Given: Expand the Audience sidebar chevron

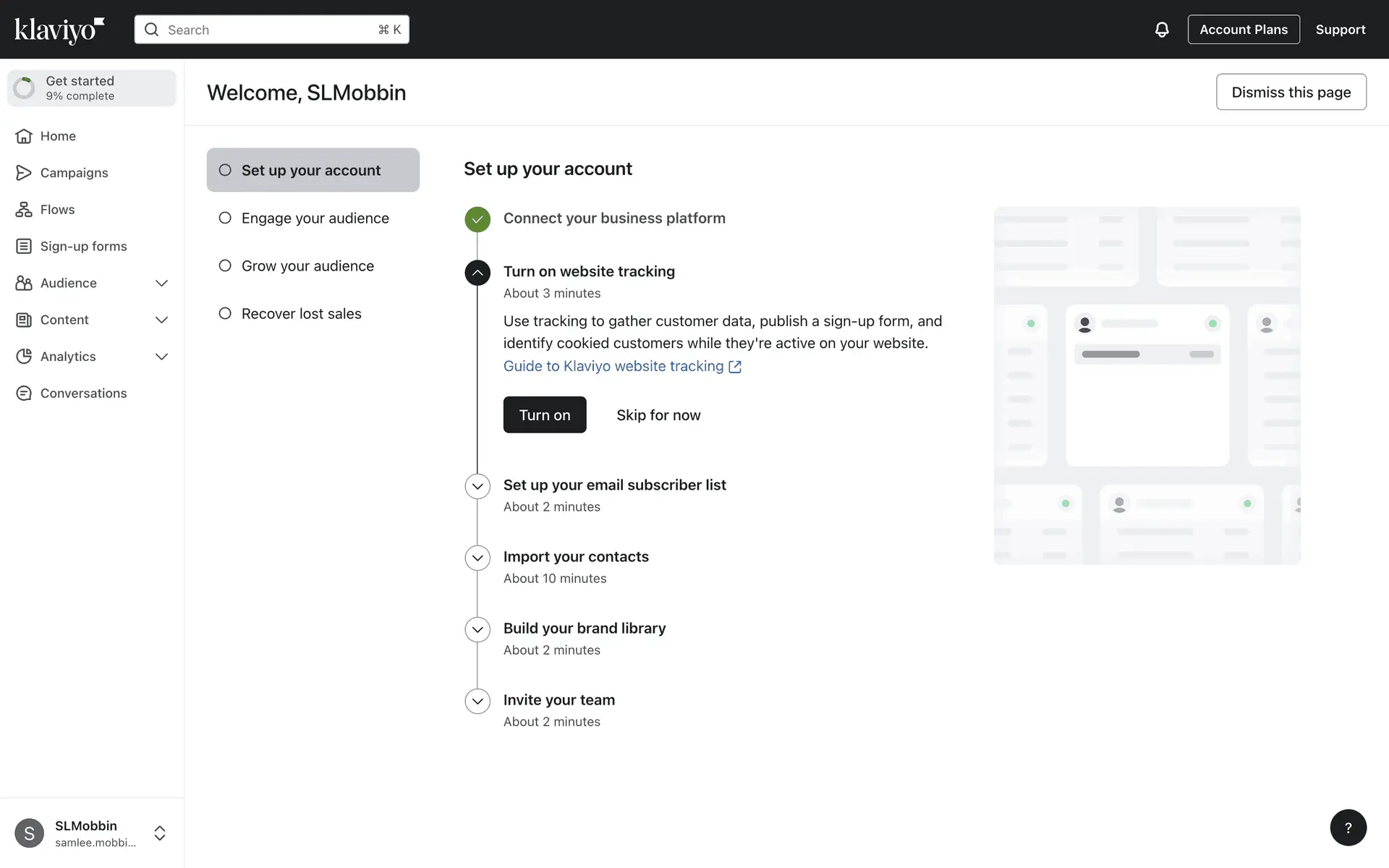Looking at the screenshot, I should click(x=161, y=284).
